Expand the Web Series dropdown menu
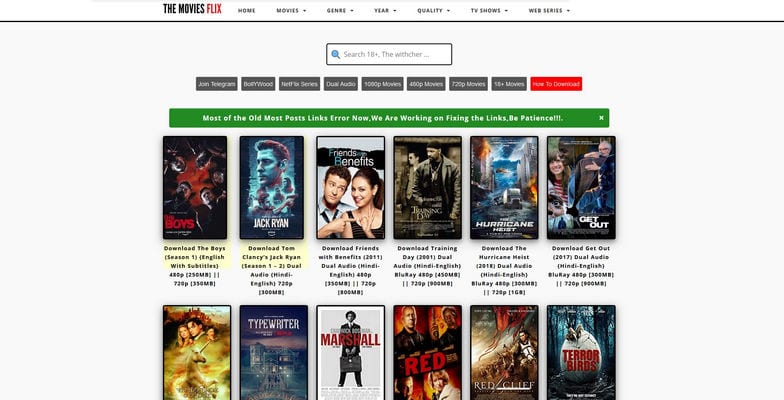 click(549, 10)
